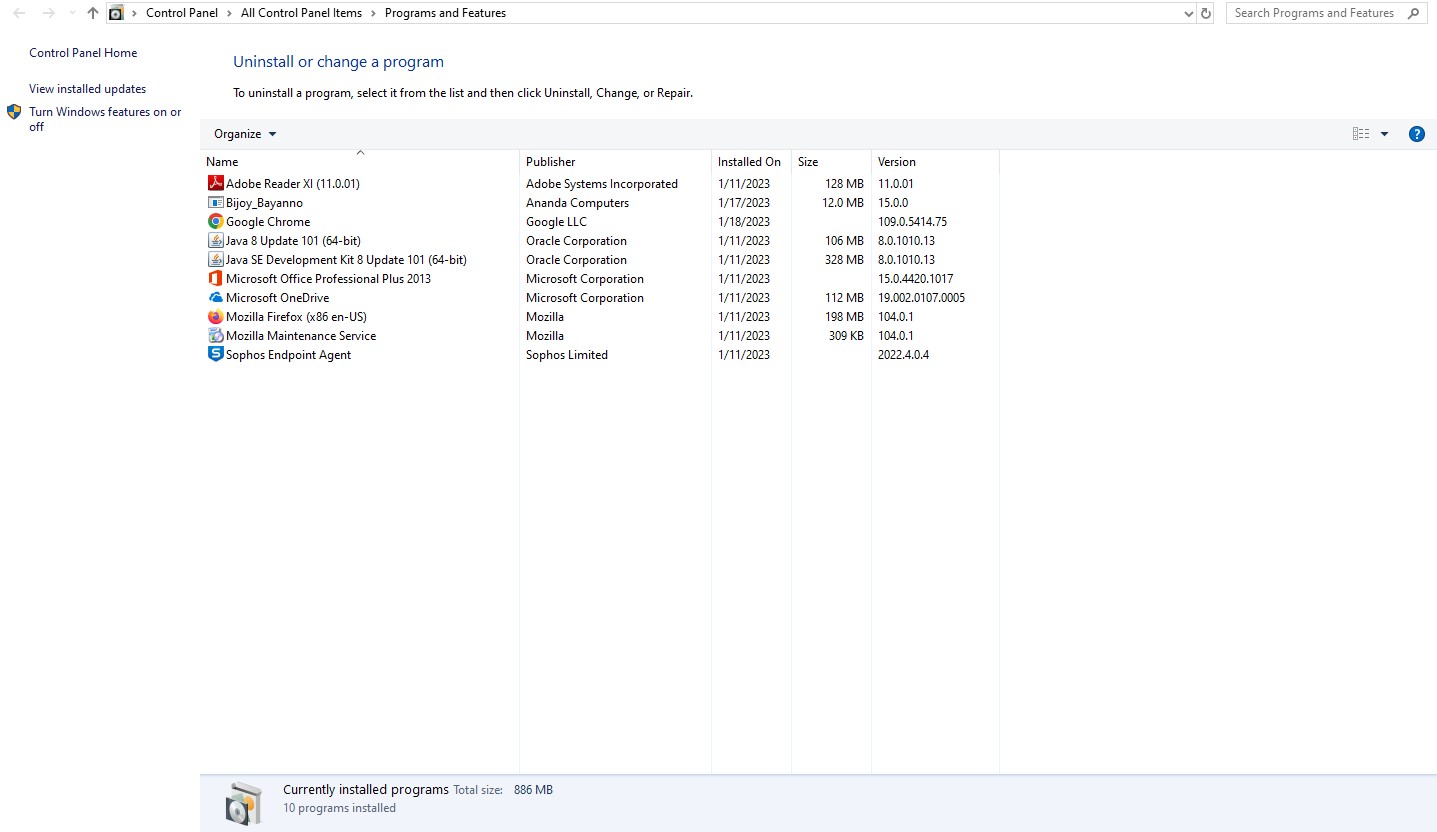Select Java SE Development Kit 8 Update 101
The image size is (1437, 832).
pos(346,259)
